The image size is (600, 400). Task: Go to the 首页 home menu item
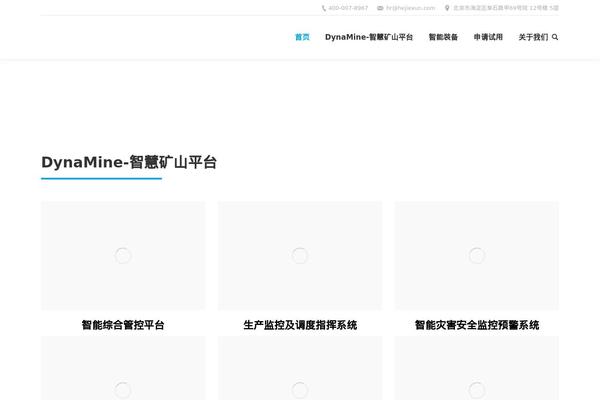tap(302, 37)
